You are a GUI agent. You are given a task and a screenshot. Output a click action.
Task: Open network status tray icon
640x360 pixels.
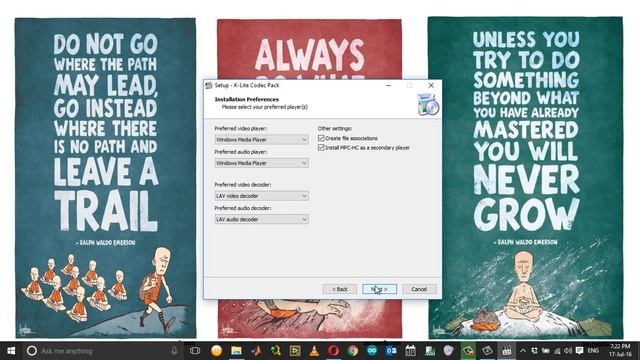pos(557,351)
